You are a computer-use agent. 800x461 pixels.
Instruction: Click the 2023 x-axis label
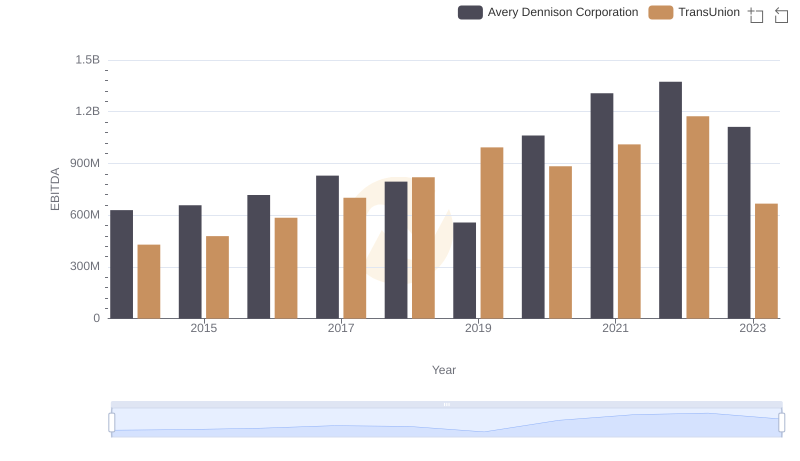click(x=753, y=328)
